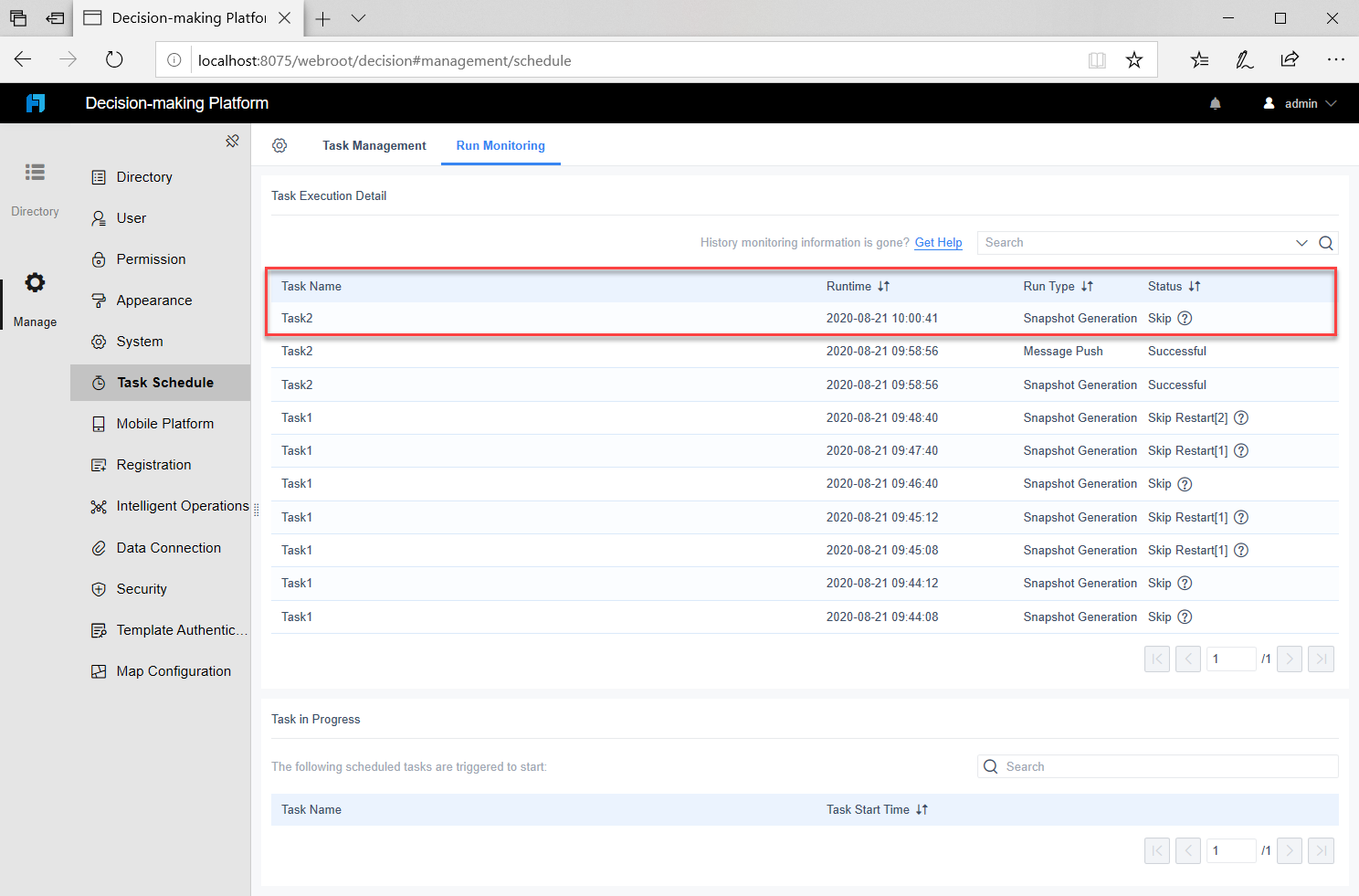The width and height of the screenshot is (1359, 896).
Task: Toggle Status column sort order
Action: [1195, 286]
